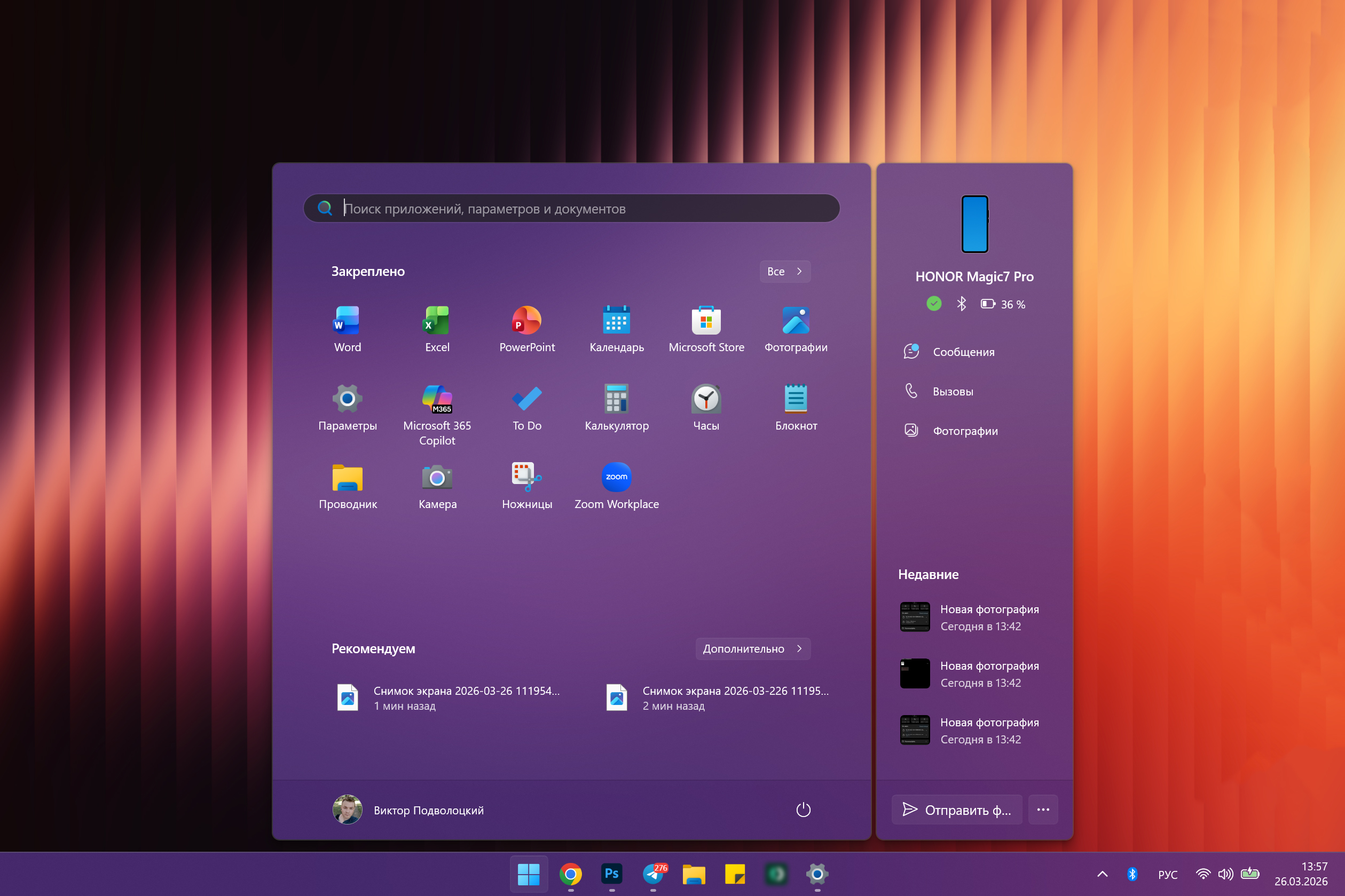The height and width of the screenshot is (896, 1345).
Task: Click the power button in Start menu
Action: click(x=804, y=810)
